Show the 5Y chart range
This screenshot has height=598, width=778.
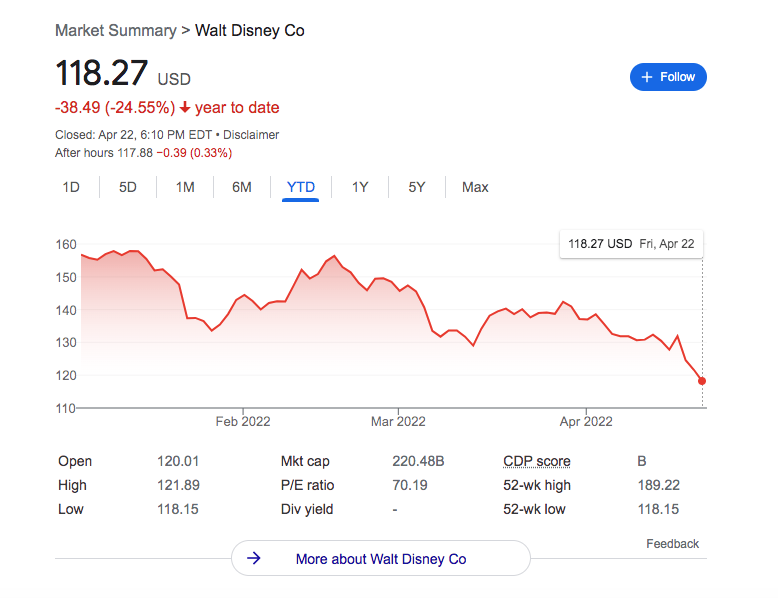(x=417, y=187)
